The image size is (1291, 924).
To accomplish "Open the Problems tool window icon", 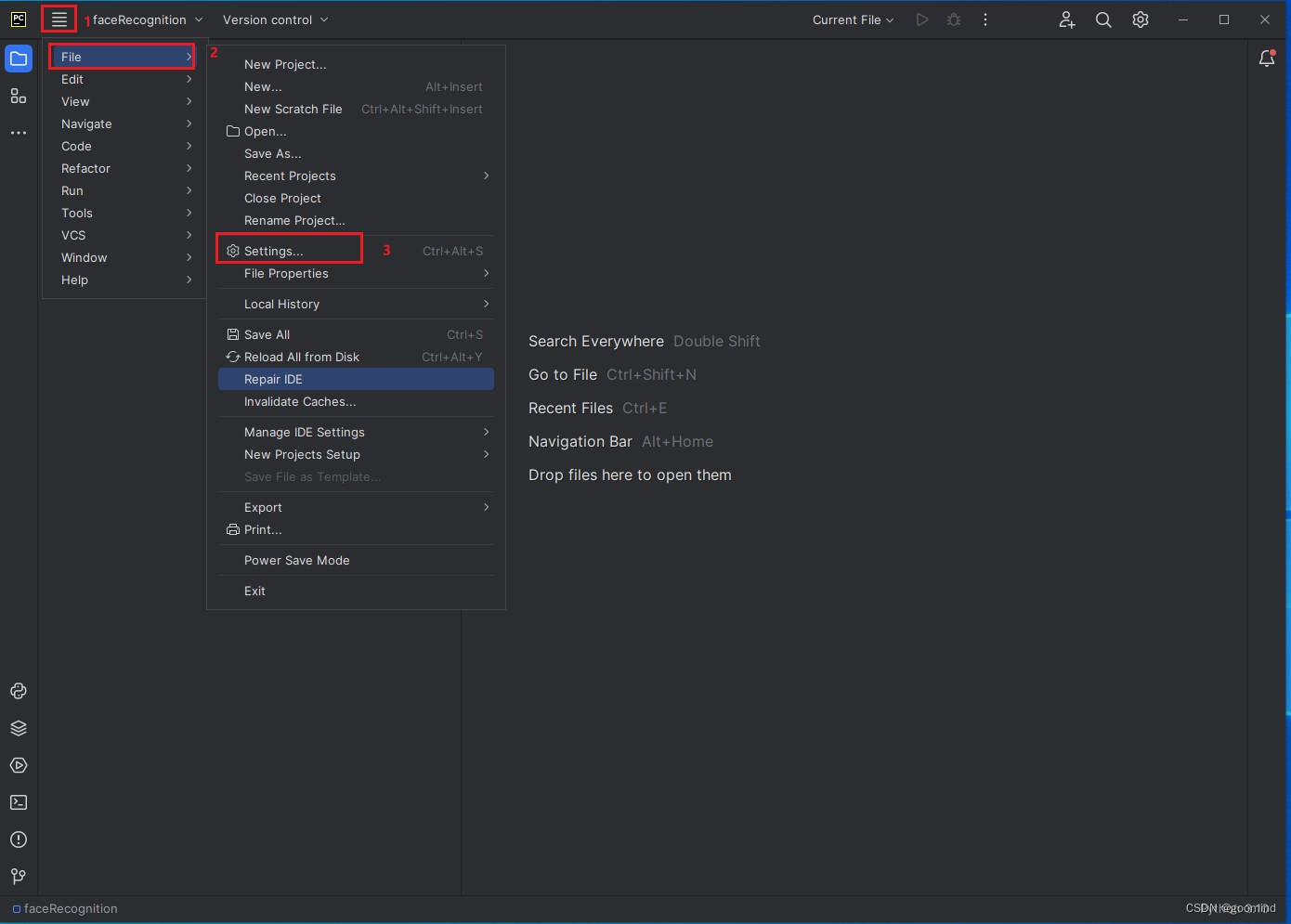I will pyautogui.click(x=19, y=839).
